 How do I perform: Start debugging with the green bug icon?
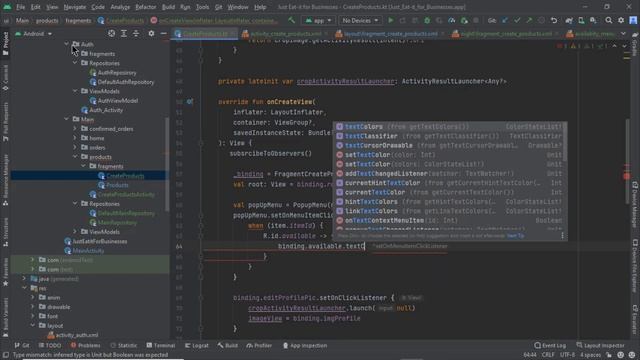(x=427, y=20)
